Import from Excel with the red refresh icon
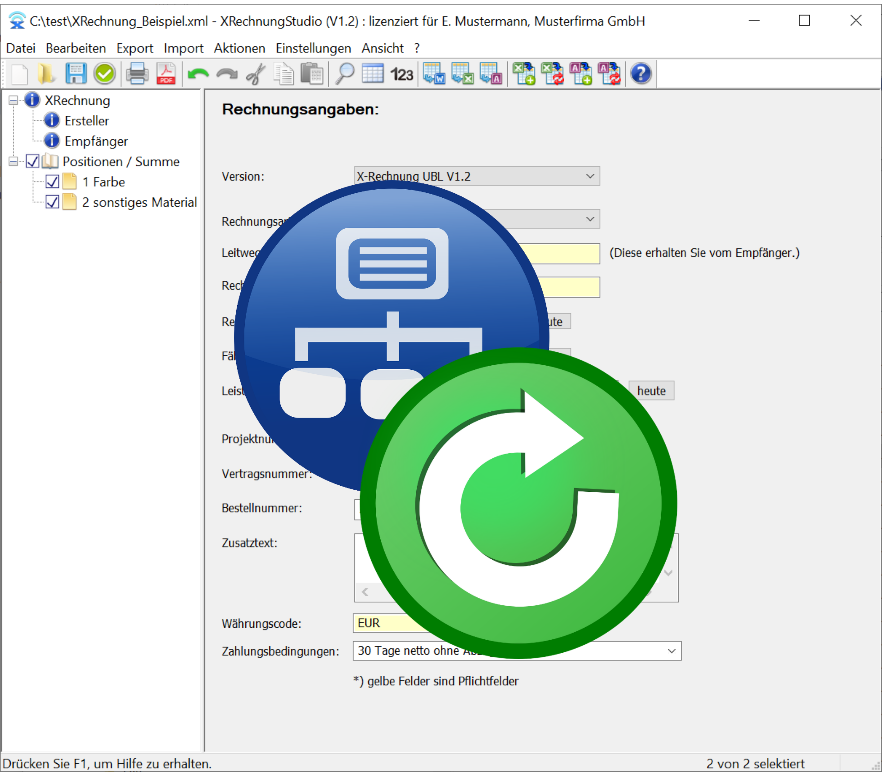882x781 pixels. click(552, 74)
